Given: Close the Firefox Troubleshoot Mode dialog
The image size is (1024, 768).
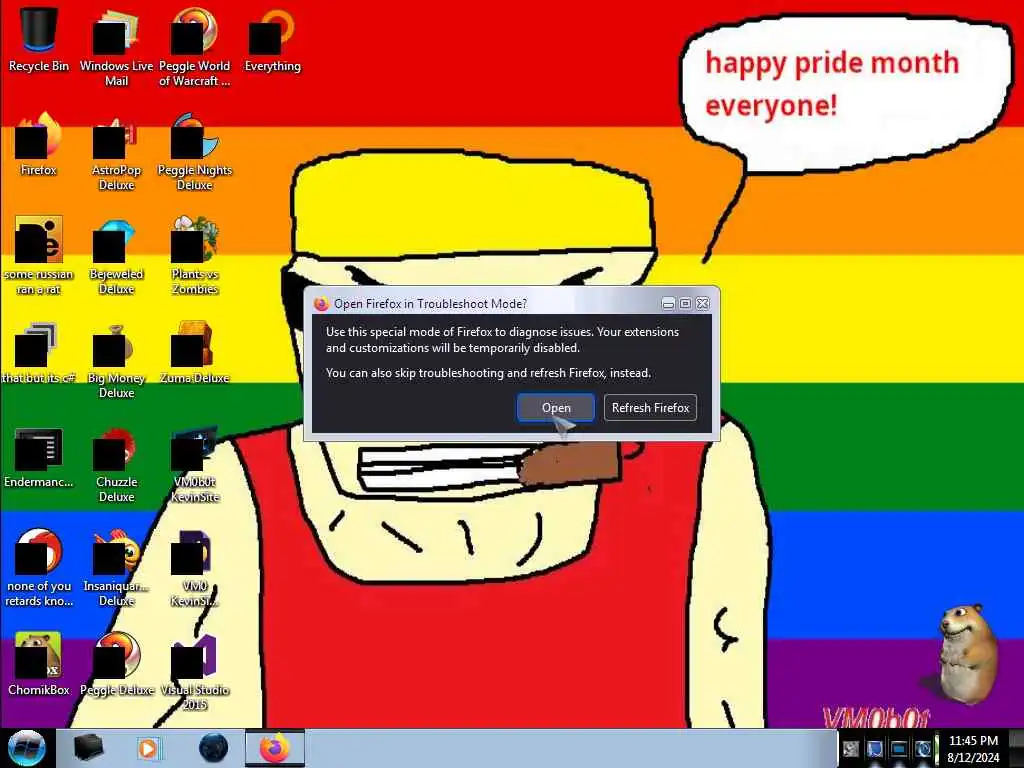Looking at the screenshot, I should (703, 304).
